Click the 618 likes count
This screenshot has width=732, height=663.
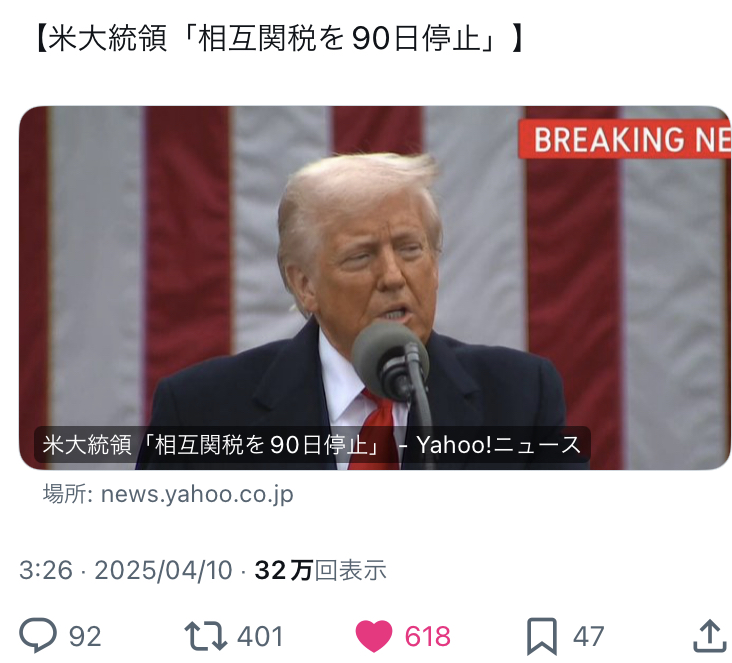click(427, 636)
